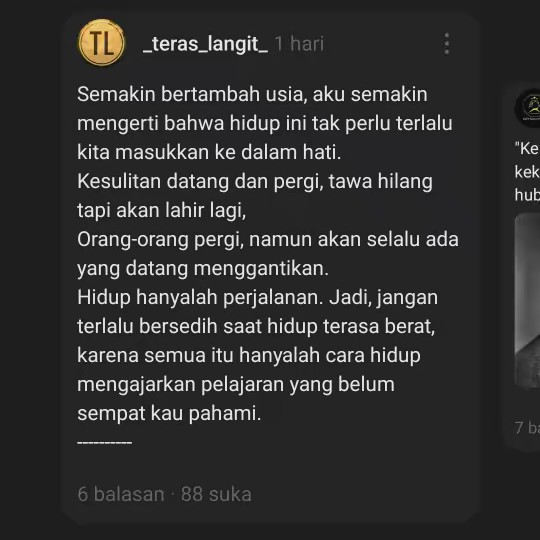
Task: Visit the _teras_langit_ username profile link
Action: [206, 44]
